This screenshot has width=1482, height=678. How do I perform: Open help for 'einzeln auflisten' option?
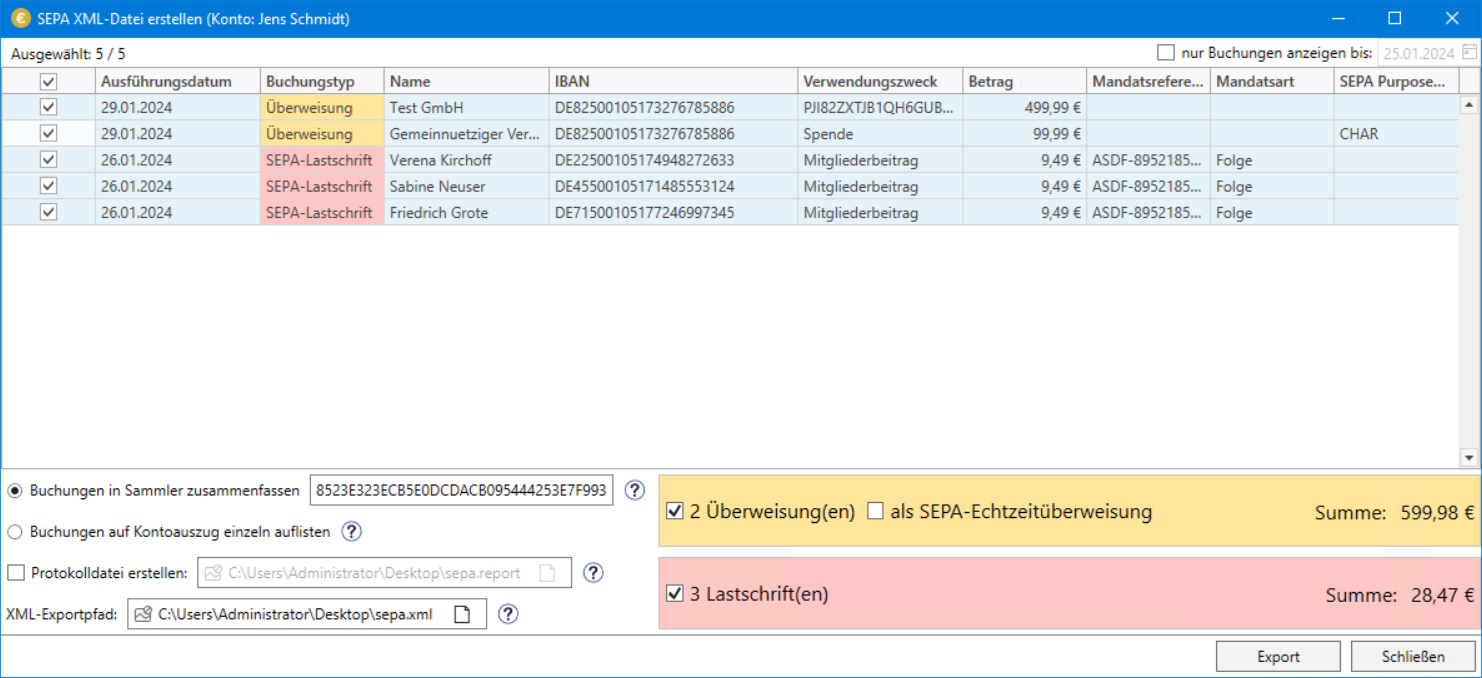[x=351, y=532]
